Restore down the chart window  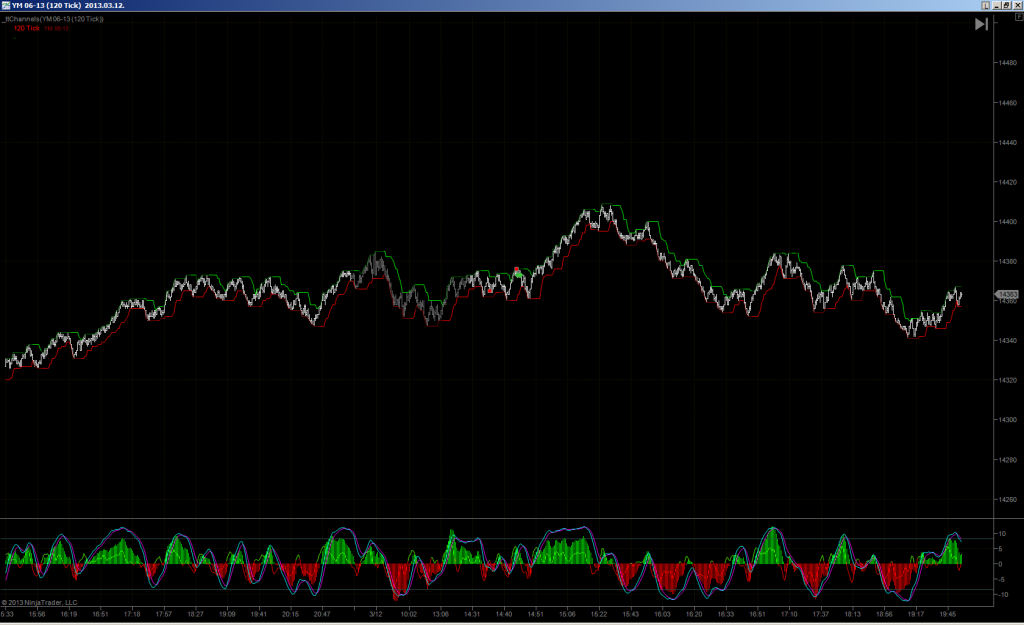click(x=1007, y=5)
